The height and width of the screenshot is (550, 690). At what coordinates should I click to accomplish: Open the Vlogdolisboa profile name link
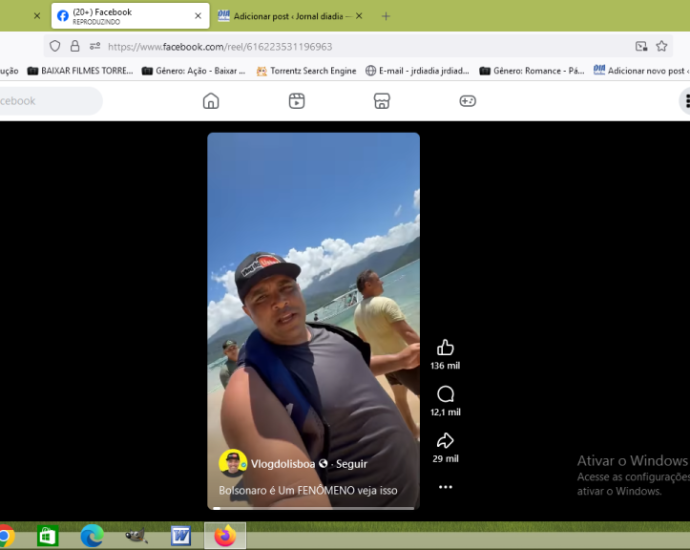(283, 464)
